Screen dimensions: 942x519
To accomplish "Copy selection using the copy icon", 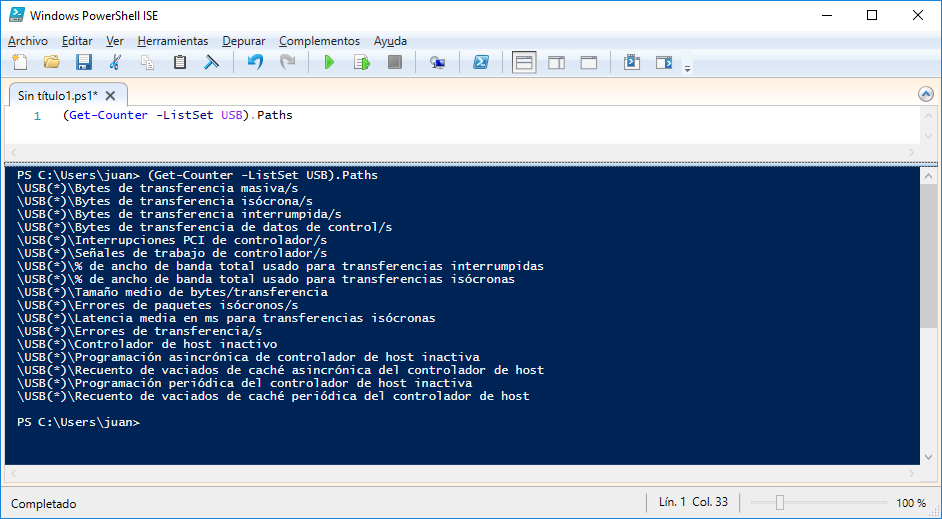I will tap(148, 62).
